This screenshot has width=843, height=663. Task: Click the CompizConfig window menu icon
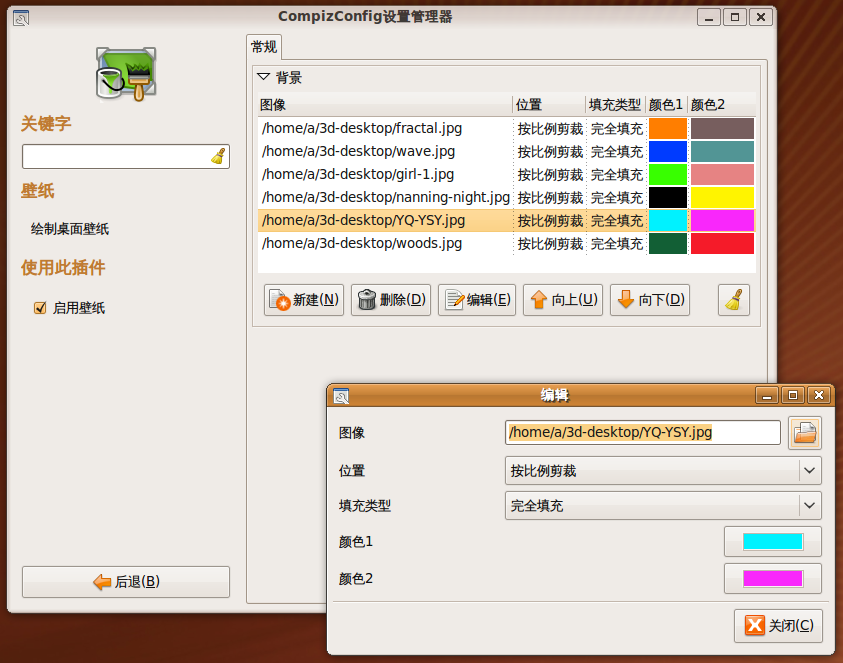(x=21, y=18)
